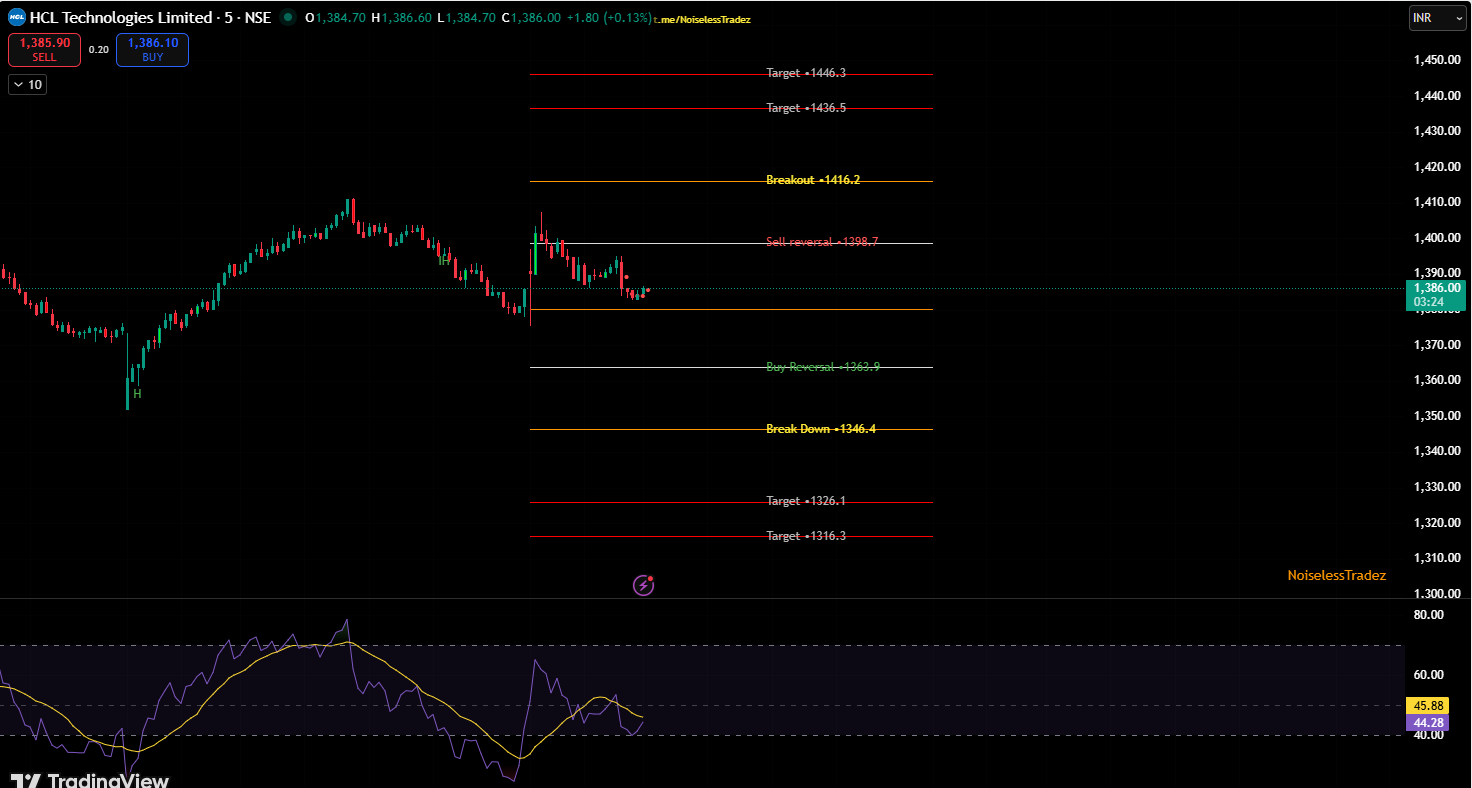Click 1,330.00 on the price scale
This screenshot has height=788, width=1472.
click(x=1436, y=487)
